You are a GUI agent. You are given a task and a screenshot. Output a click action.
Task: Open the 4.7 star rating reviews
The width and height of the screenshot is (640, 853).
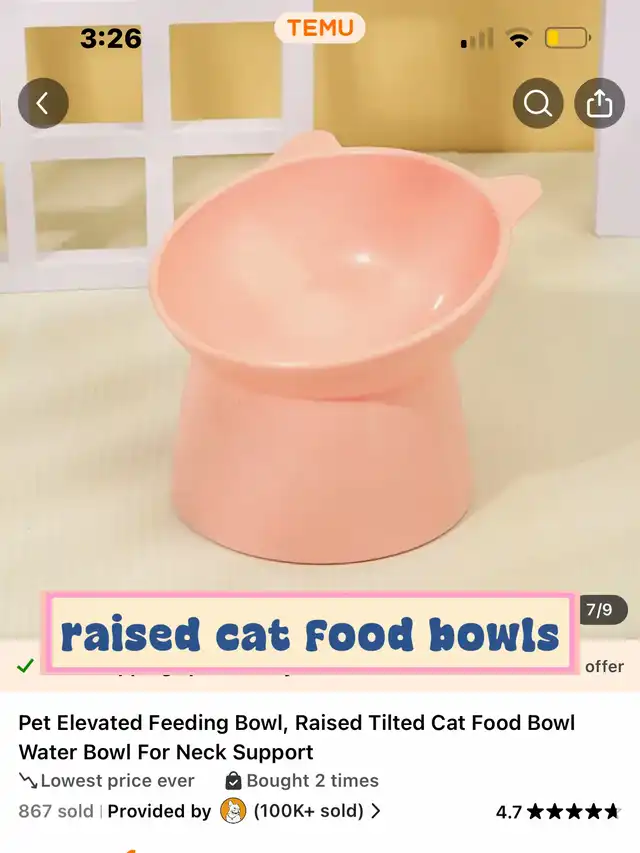pyautogui.click(x=558, y=812)
